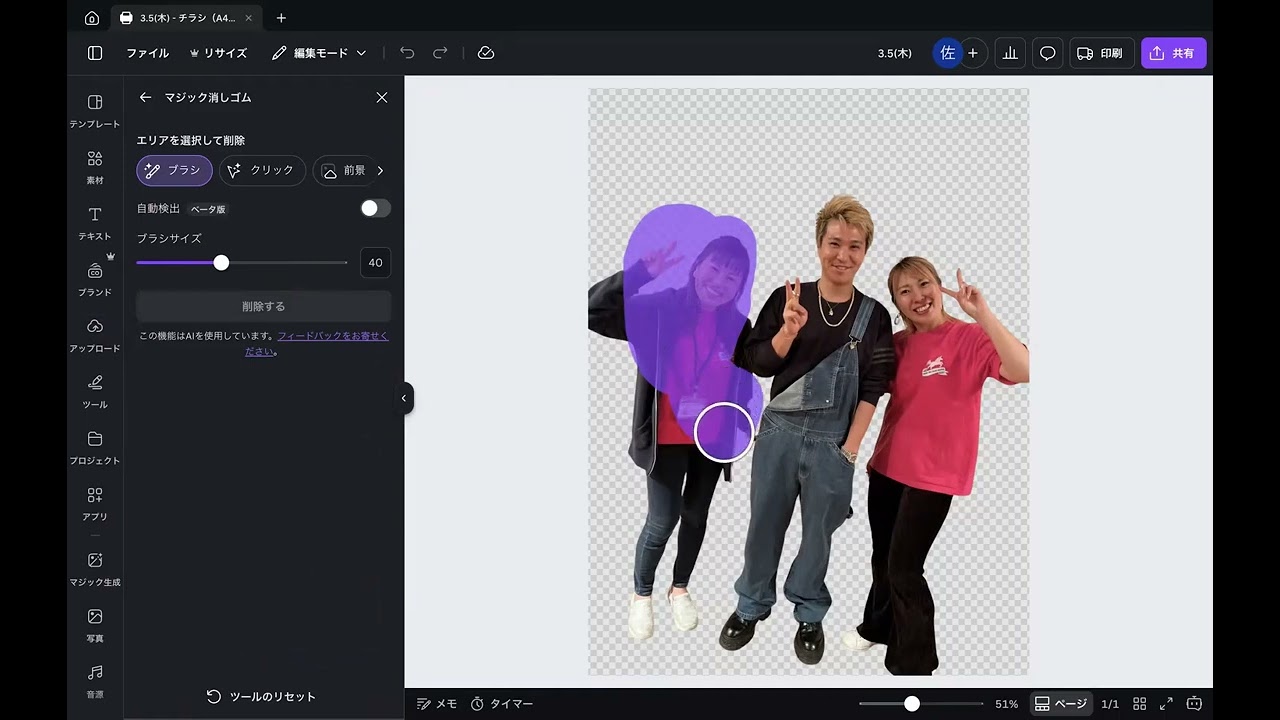Open a new tab with plus
This screenshot has width=1280, height=720.
click(x=281, y=18)
